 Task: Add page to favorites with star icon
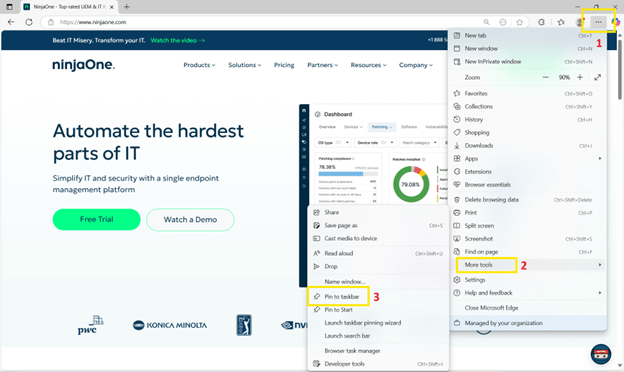[x=519, y=22]
